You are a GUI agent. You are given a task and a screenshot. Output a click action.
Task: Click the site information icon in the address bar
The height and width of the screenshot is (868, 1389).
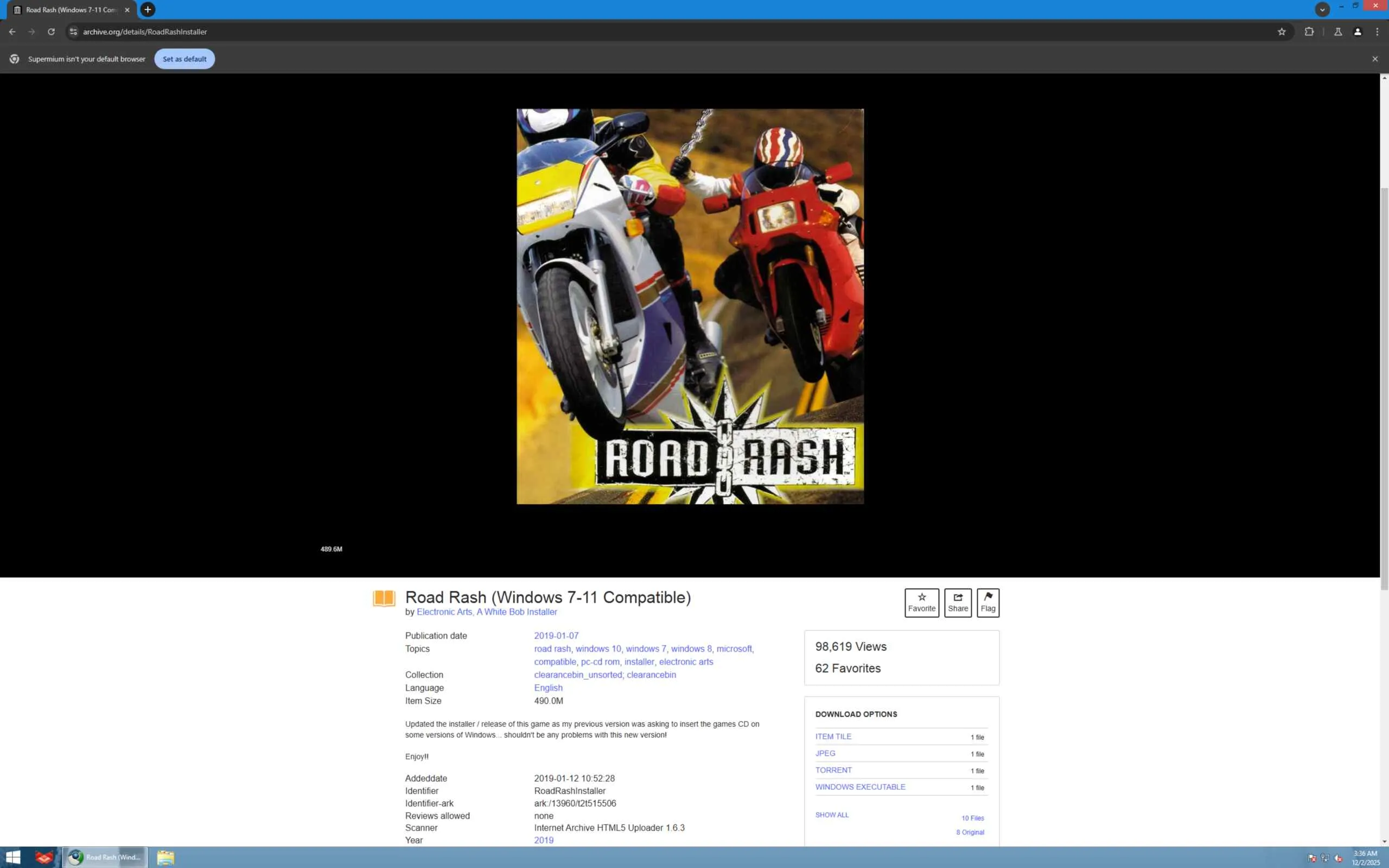point(73,31)
